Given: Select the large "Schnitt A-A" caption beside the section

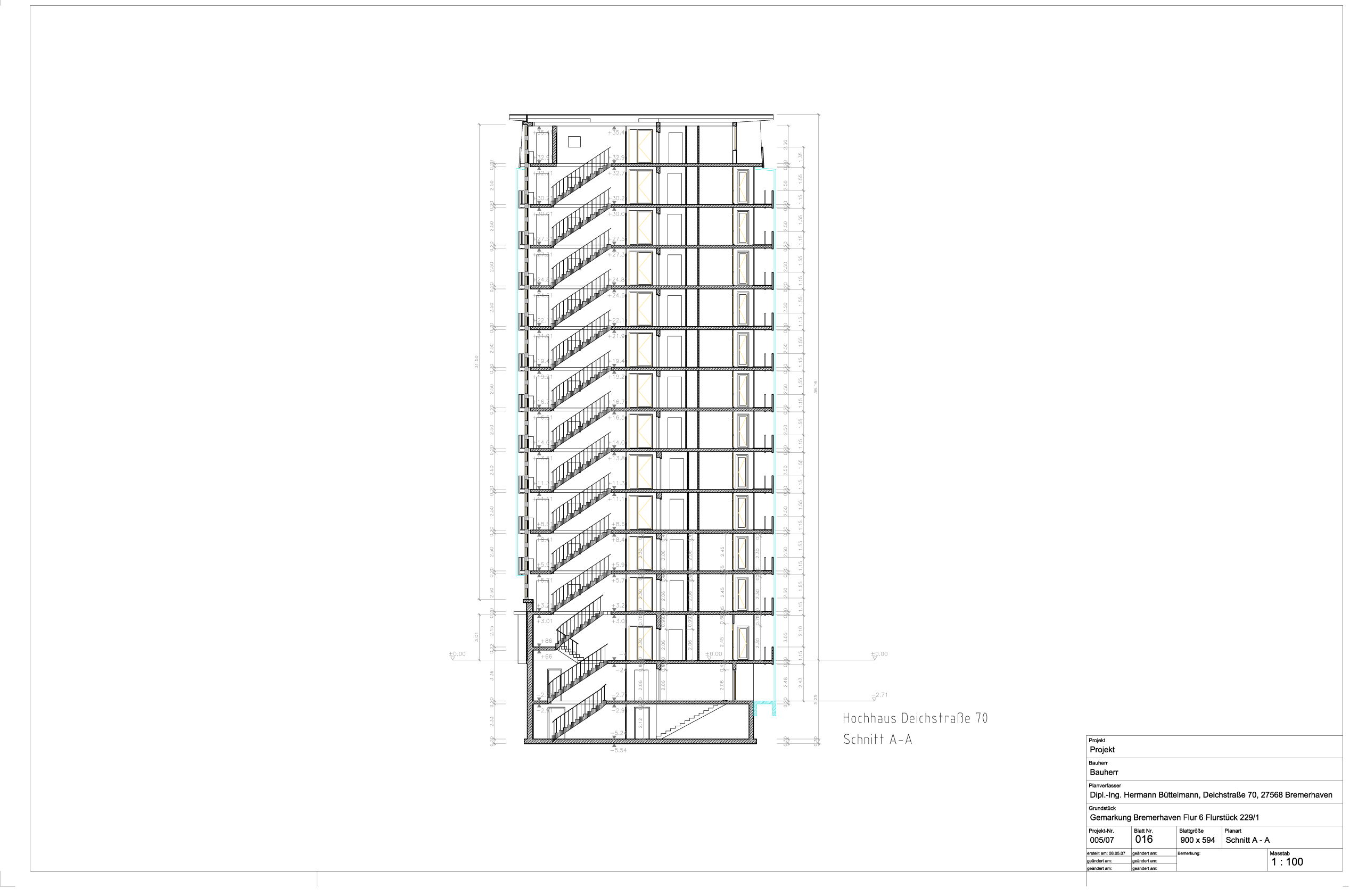Looking at the screenshot, I should click(878, 740).
